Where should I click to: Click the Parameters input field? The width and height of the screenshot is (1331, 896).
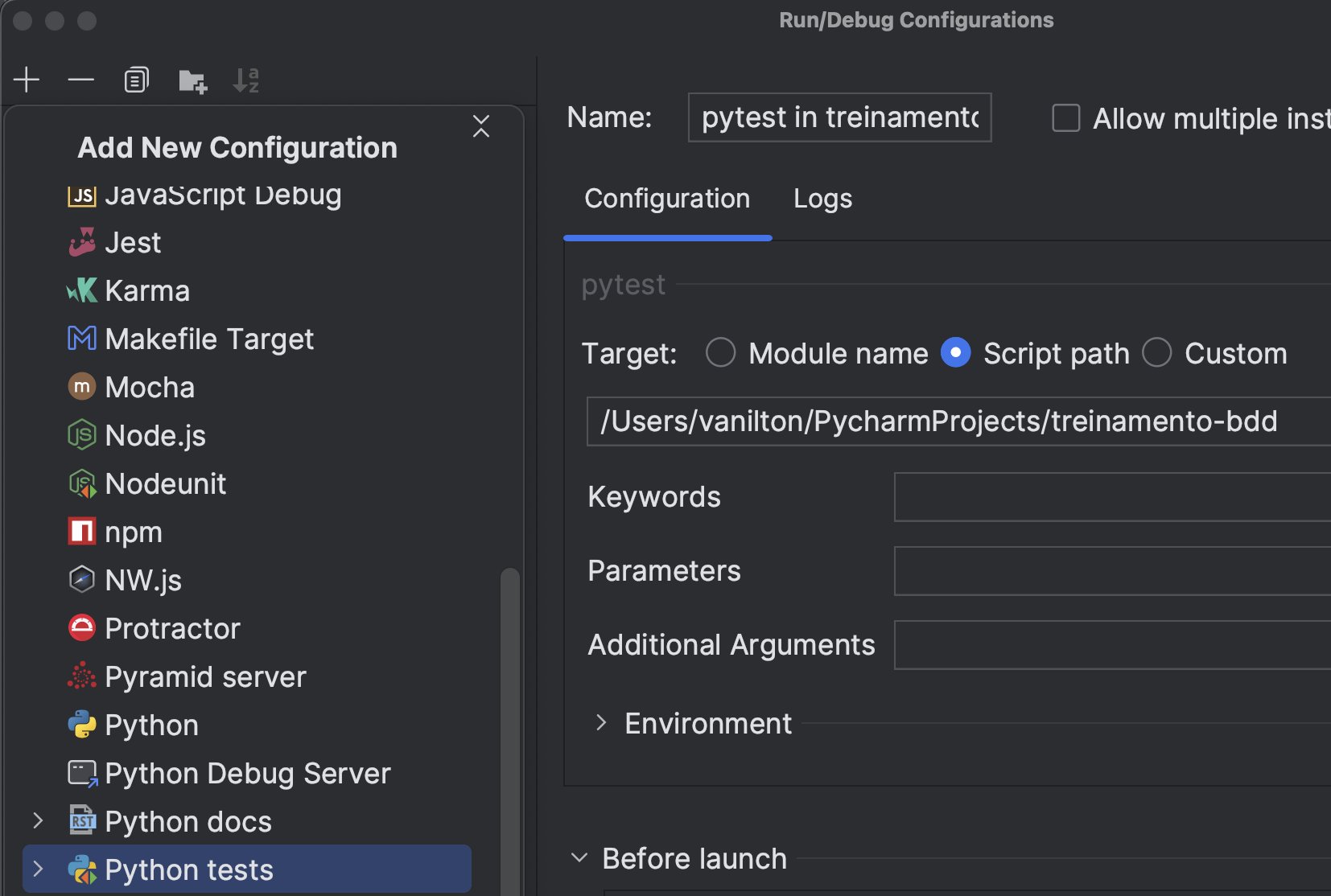click(1112, 571)
